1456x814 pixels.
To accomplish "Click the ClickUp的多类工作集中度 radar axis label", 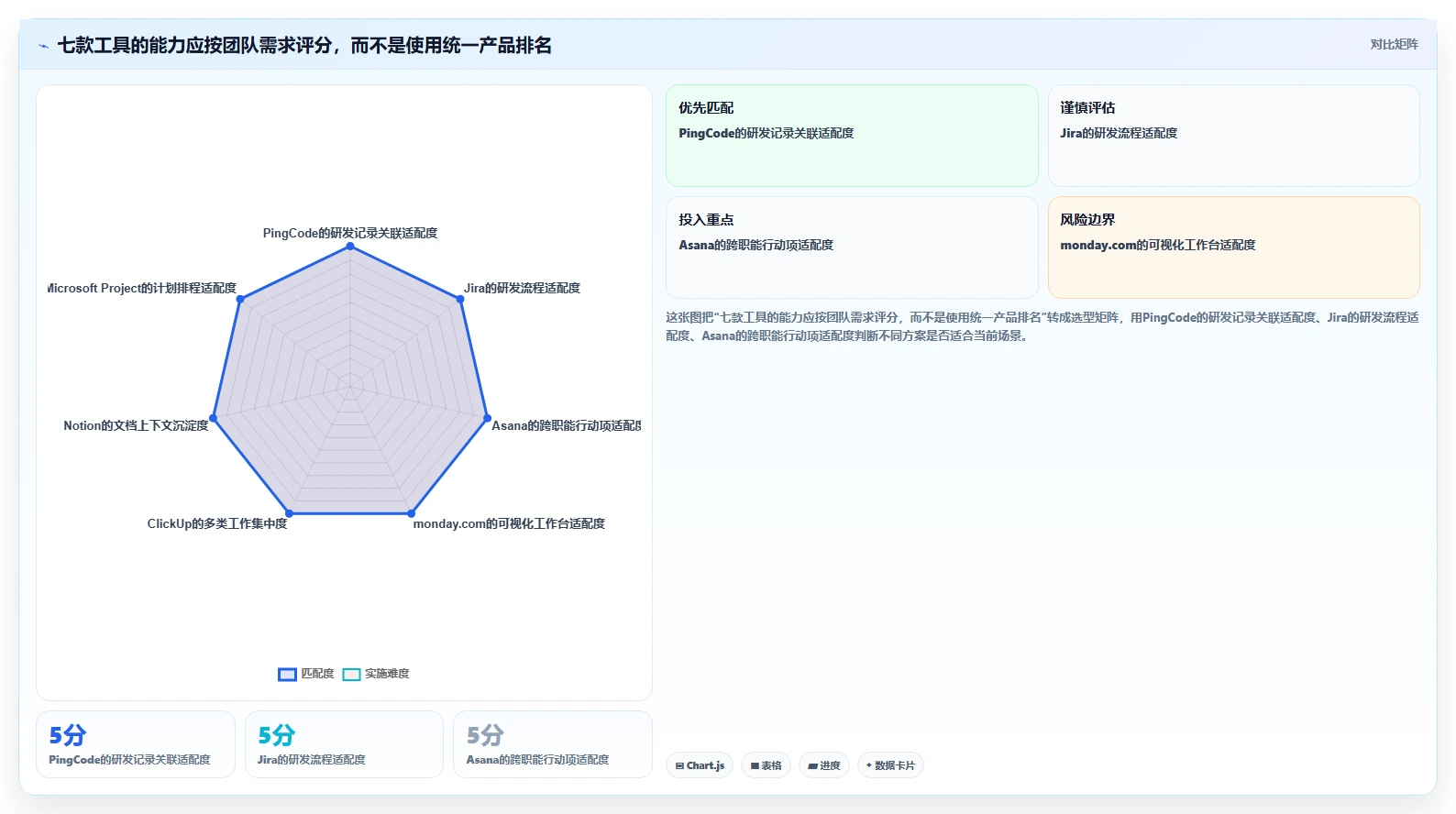I will point(217,523).
